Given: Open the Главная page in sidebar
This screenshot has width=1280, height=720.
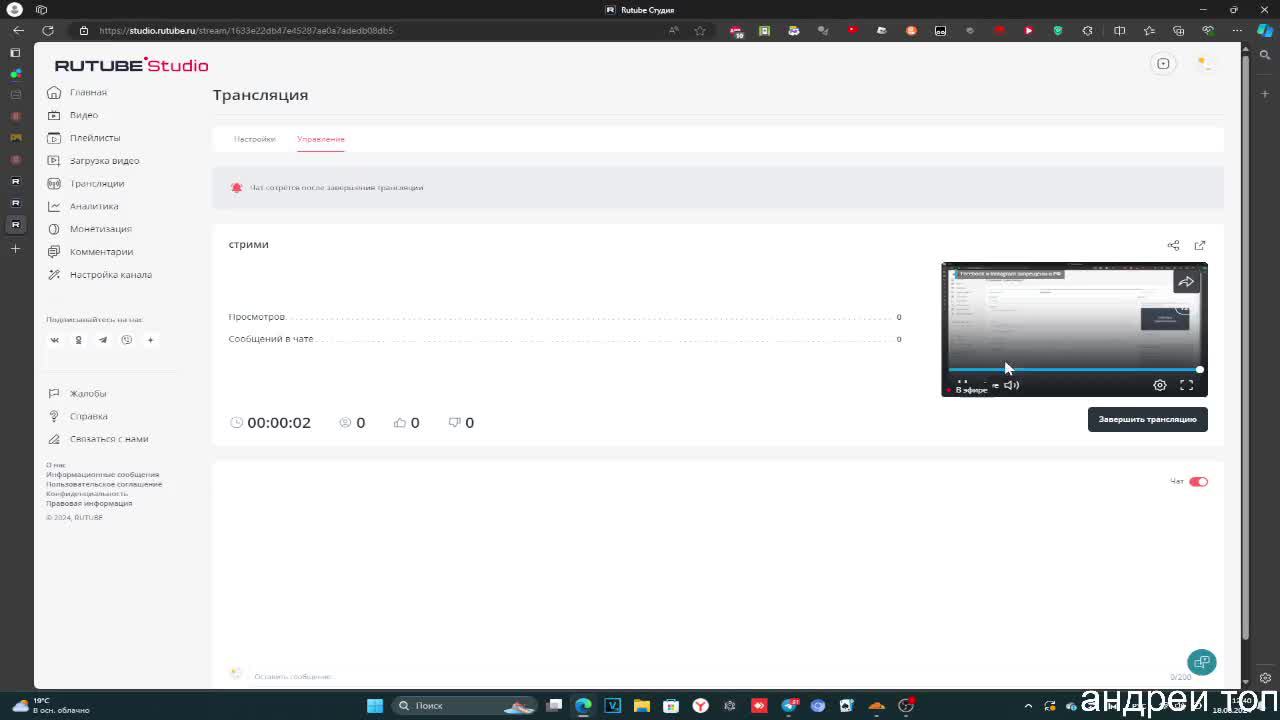Looking at the screenshot, I should (77, 92).
